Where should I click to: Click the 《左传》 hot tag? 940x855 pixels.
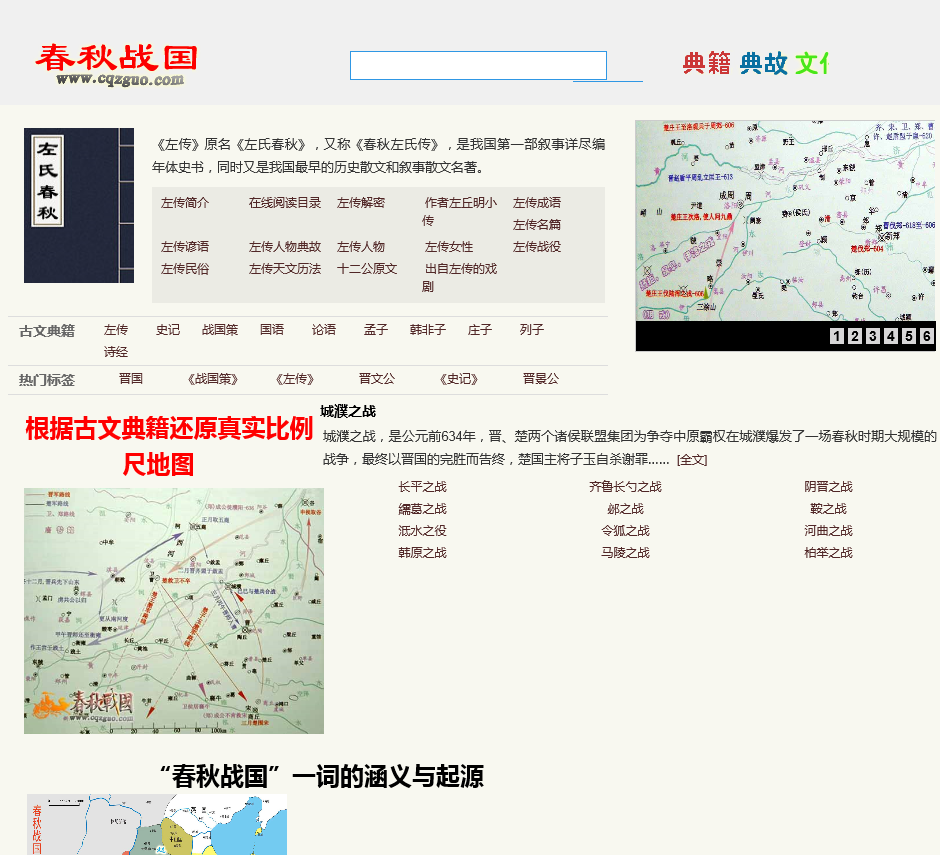point(295,379)
